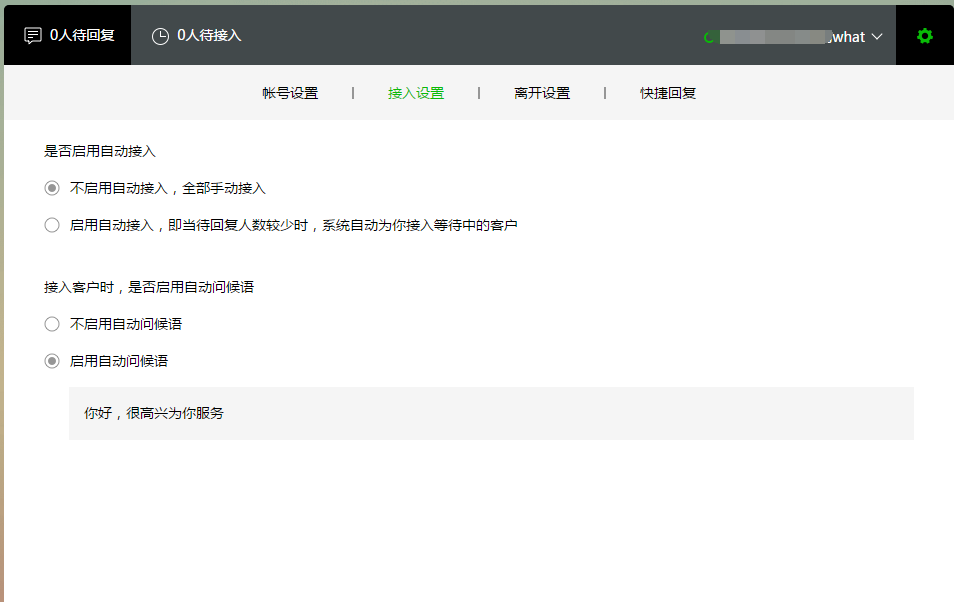Click the 不启用自动问候语 label text

click(x=126, y=324)
